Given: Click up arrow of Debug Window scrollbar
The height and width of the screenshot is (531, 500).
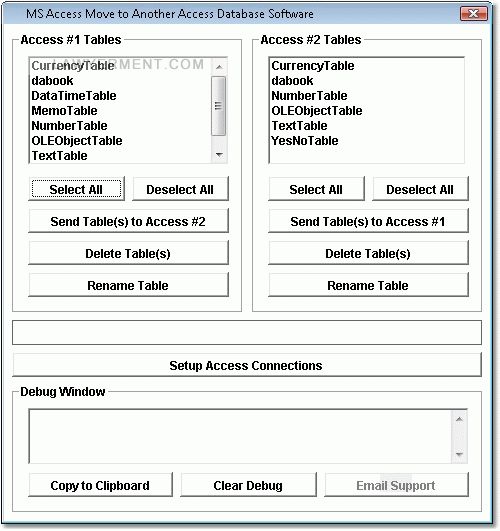Looking at the screenshot, I should (459, 419).
